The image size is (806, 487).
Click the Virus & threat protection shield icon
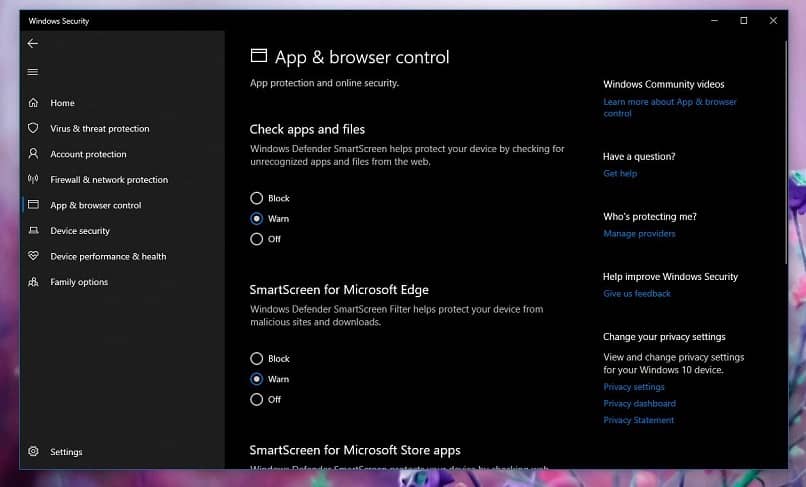(33, 129)
